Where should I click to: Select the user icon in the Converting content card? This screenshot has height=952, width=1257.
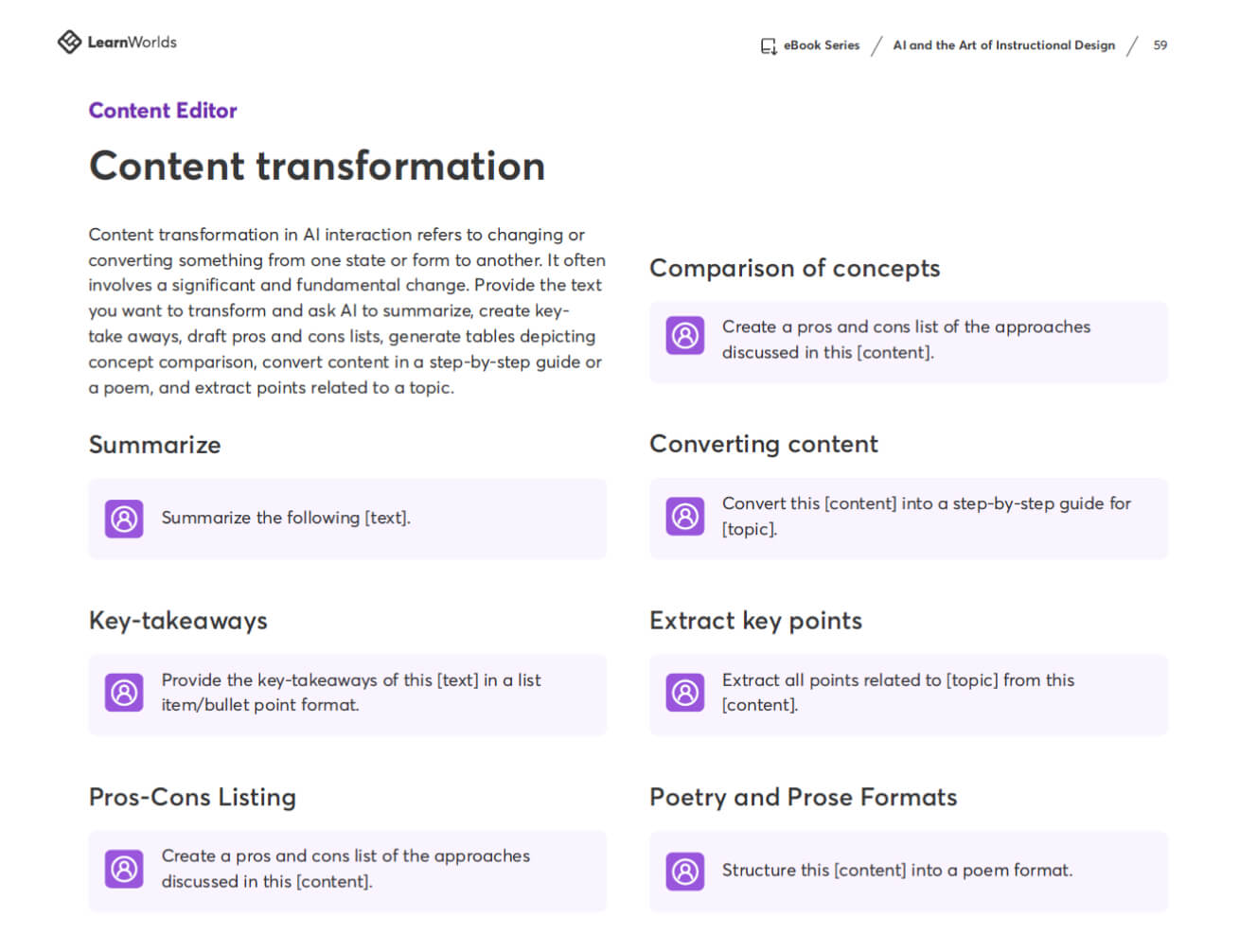pos(685,517)
